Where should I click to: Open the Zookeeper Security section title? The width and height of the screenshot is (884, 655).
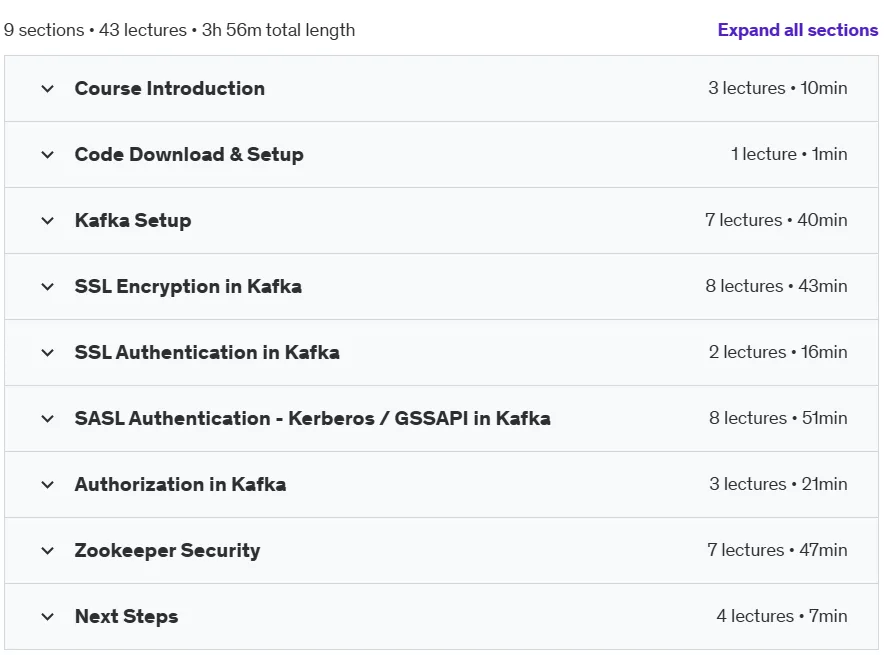coord(167,550)
